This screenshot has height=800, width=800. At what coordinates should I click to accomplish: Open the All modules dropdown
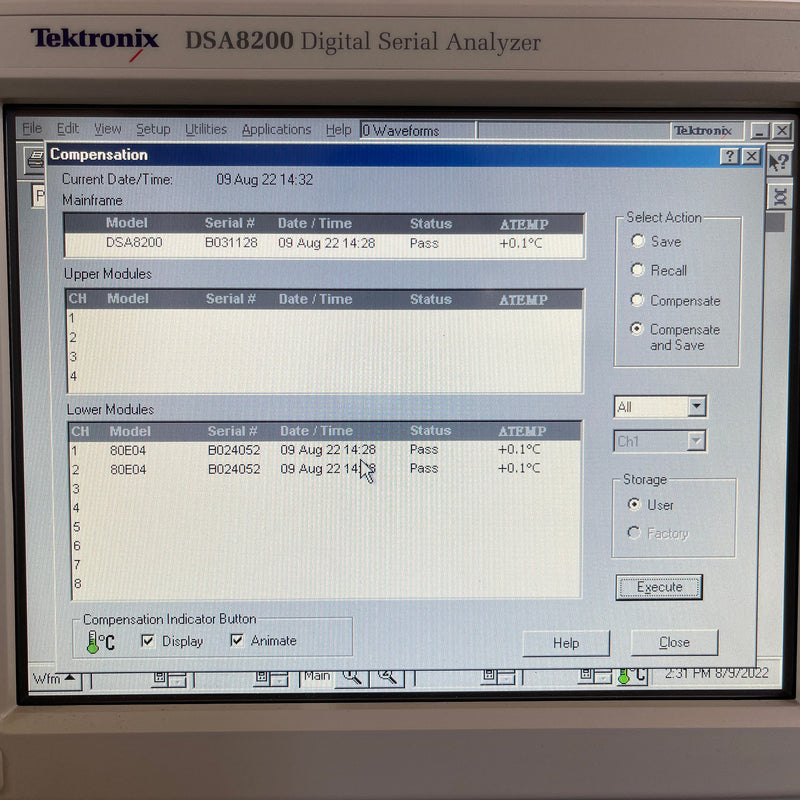696,407
